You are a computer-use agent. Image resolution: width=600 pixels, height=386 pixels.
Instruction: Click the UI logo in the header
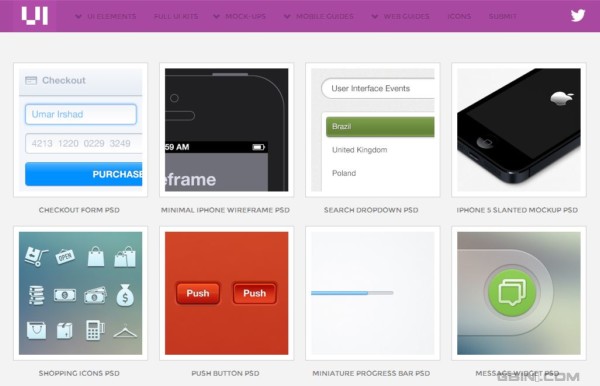tap(35, 16)
